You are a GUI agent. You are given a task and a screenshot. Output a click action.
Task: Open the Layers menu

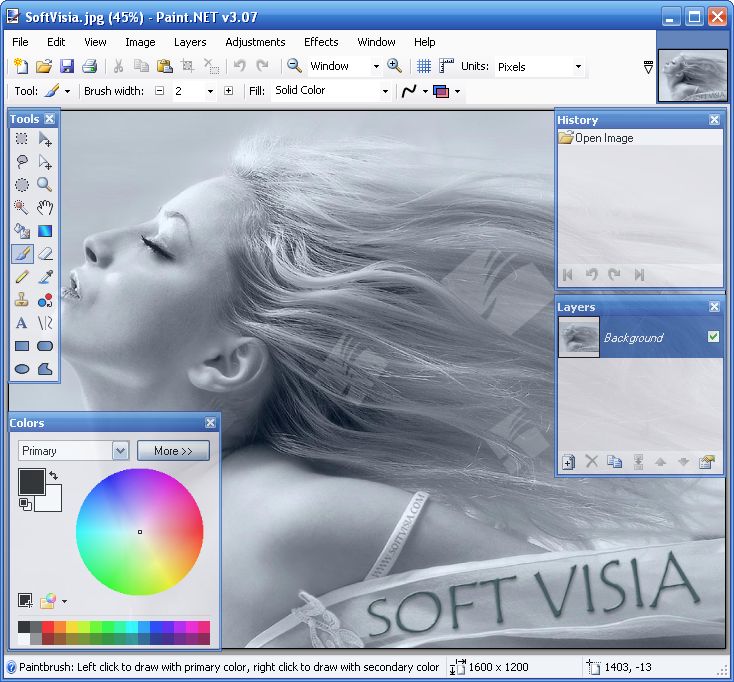click(190, 42)
